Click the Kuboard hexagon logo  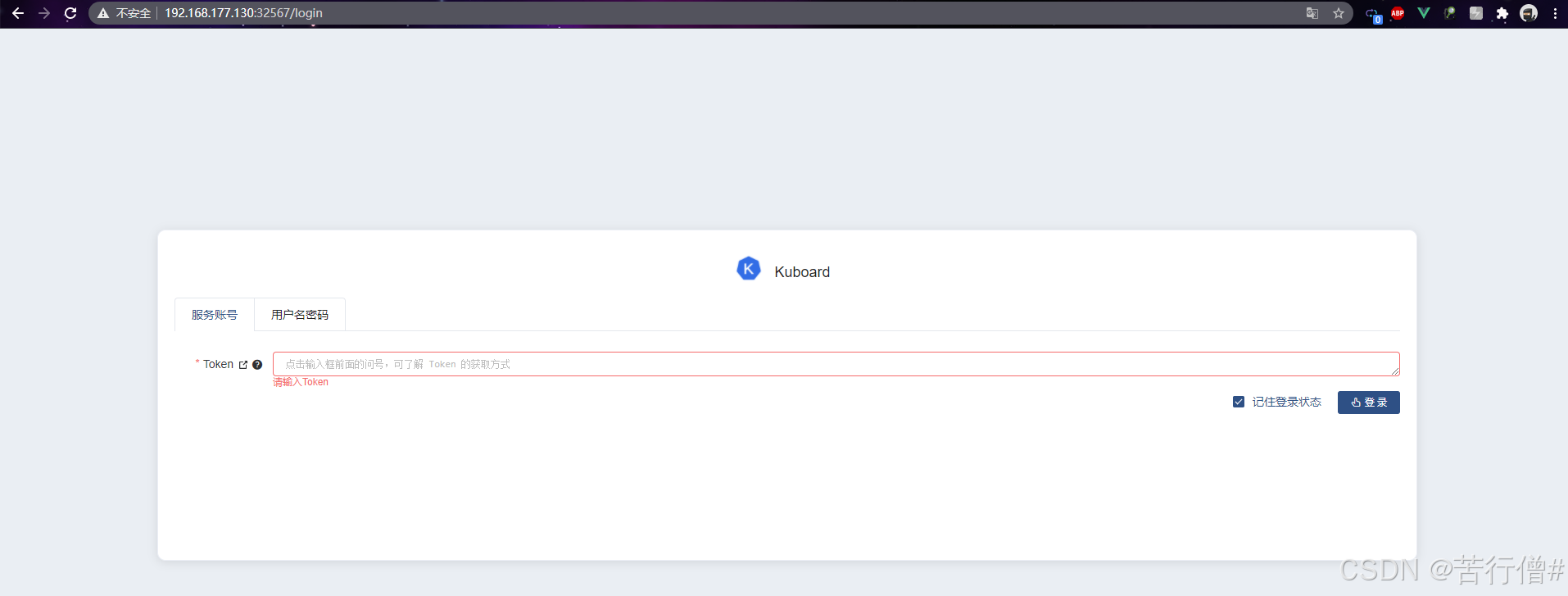(x=749, y=269)
